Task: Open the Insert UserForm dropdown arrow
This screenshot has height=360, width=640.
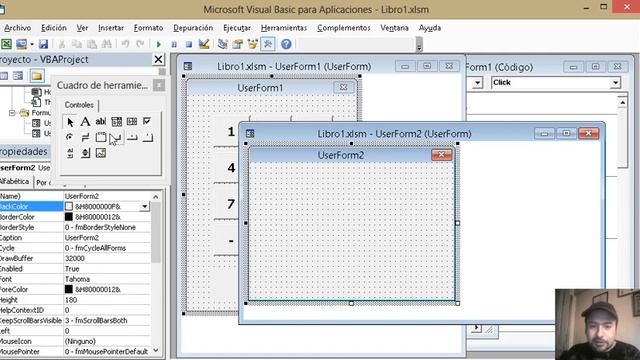Action: 32,44
